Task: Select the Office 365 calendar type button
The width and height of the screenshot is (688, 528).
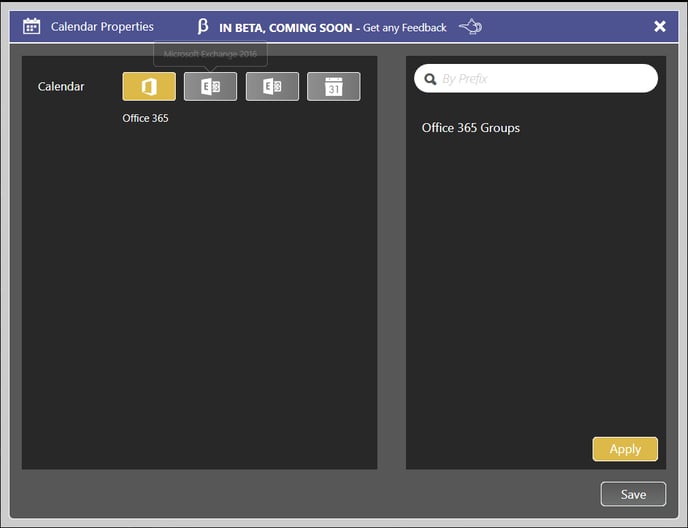Action: [149, 86]
